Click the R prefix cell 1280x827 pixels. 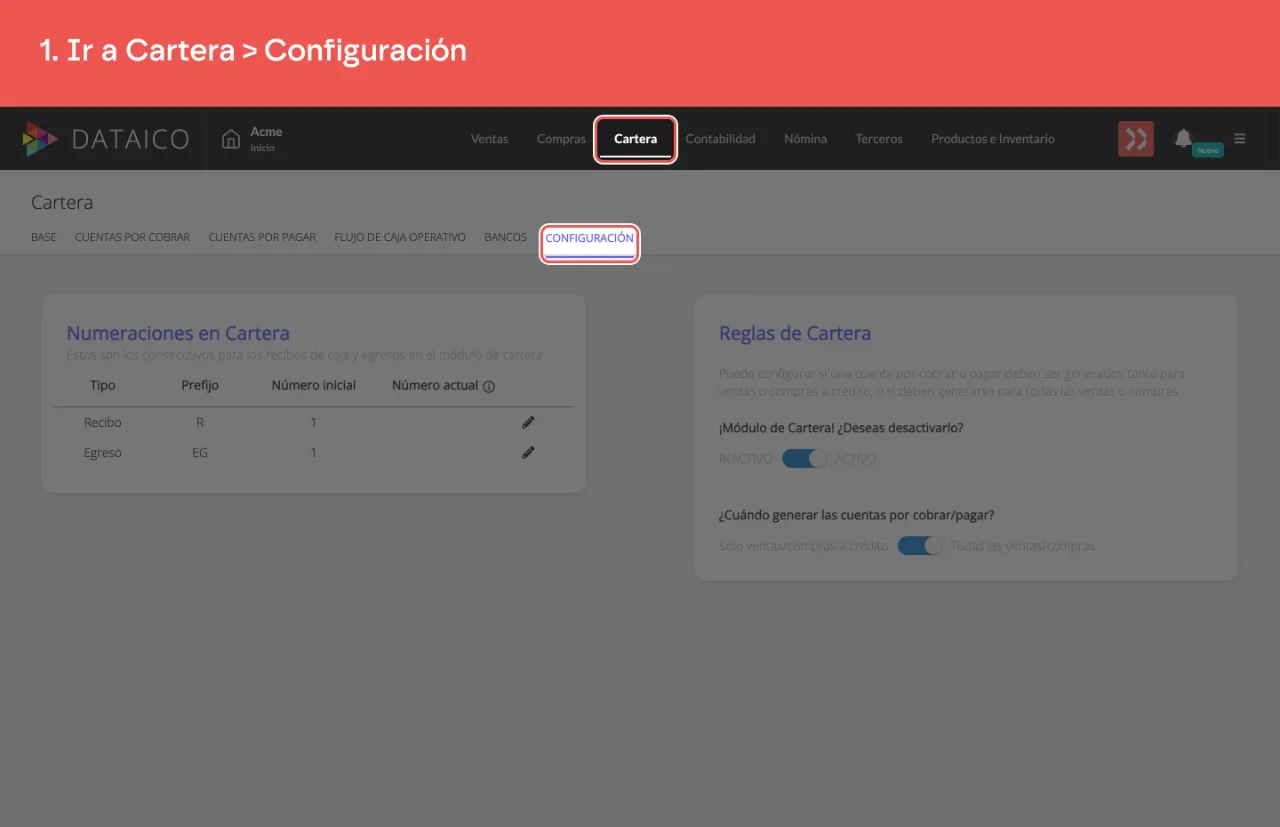click(200, 423)
